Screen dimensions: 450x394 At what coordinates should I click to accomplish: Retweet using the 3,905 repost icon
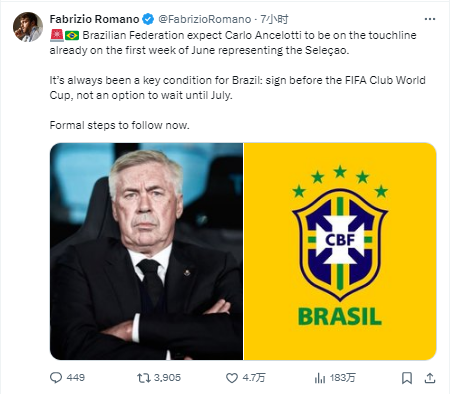pos(144,378)
